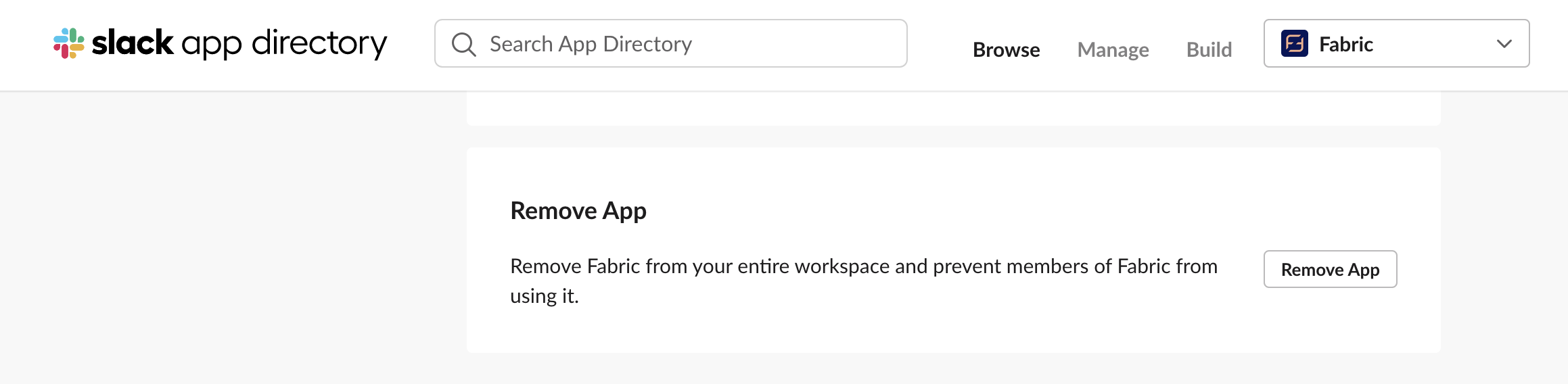Click the magnifying glass search icon
This screenshot has height=384, width=1568.
[464, 45]
